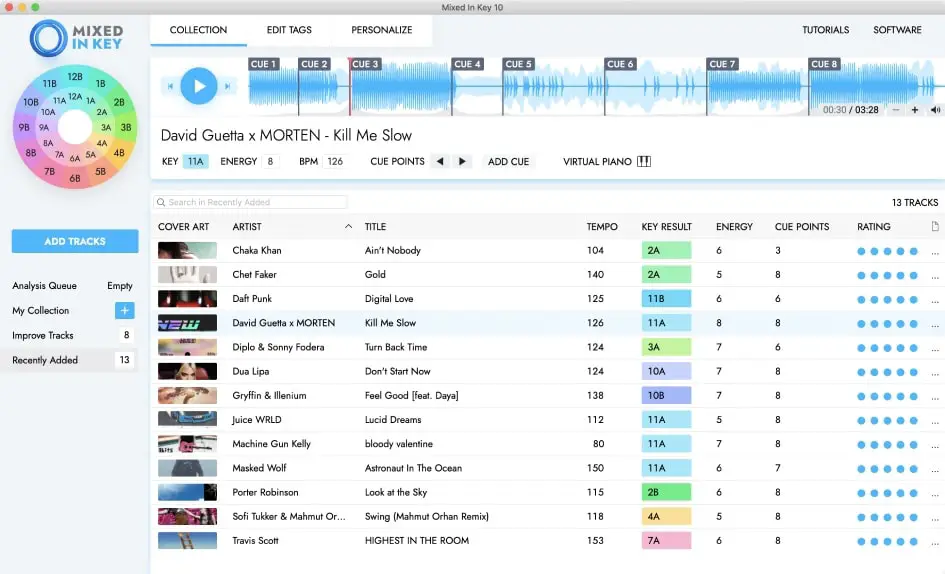Click the Artist sort direction arrow
Image resolution: width=945 pixels, height=574 pixels.
(348, 226)
